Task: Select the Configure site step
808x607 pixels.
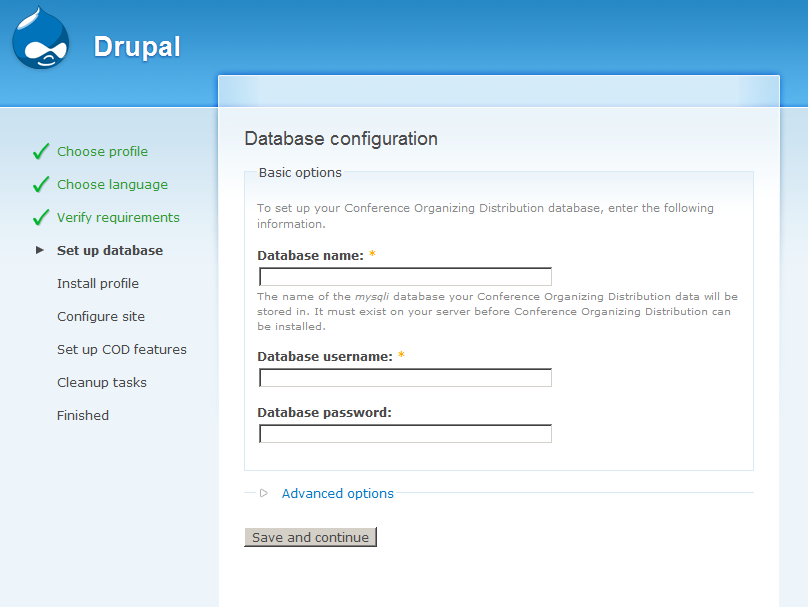Action: 101,316
